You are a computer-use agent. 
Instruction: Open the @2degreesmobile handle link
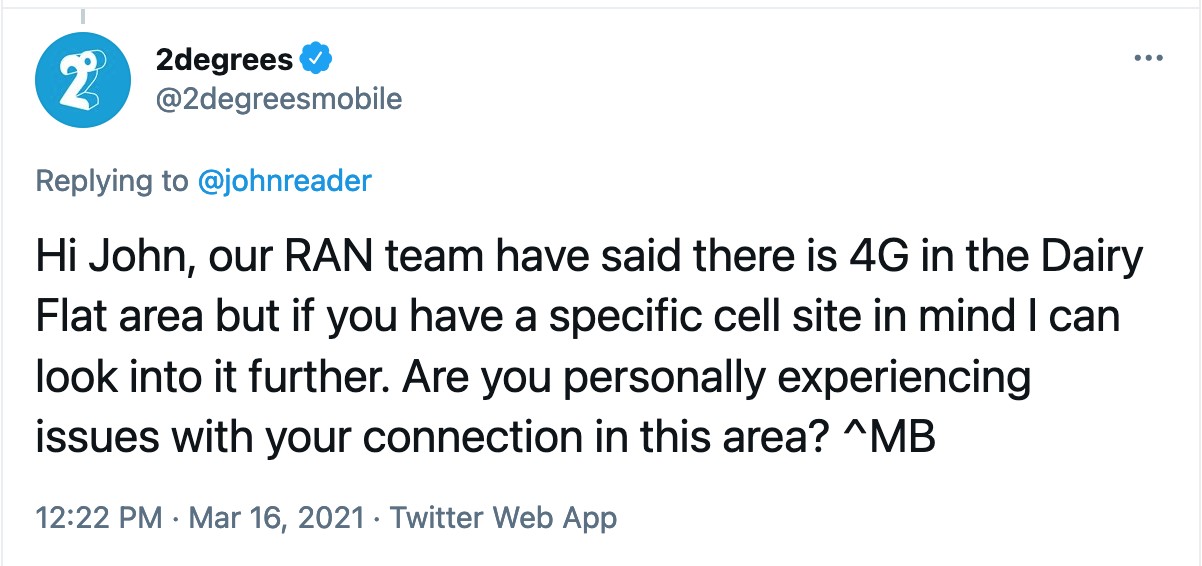point(279,100)
